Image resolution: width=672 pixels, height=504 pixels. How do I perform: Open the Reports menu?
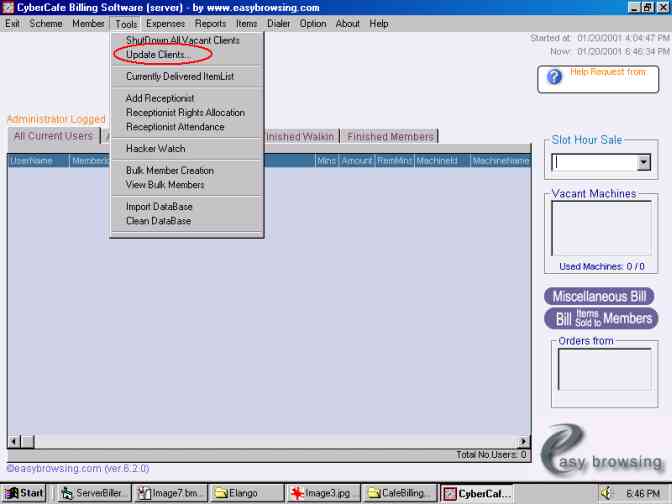pyautogui.click(x=210, y=23)
